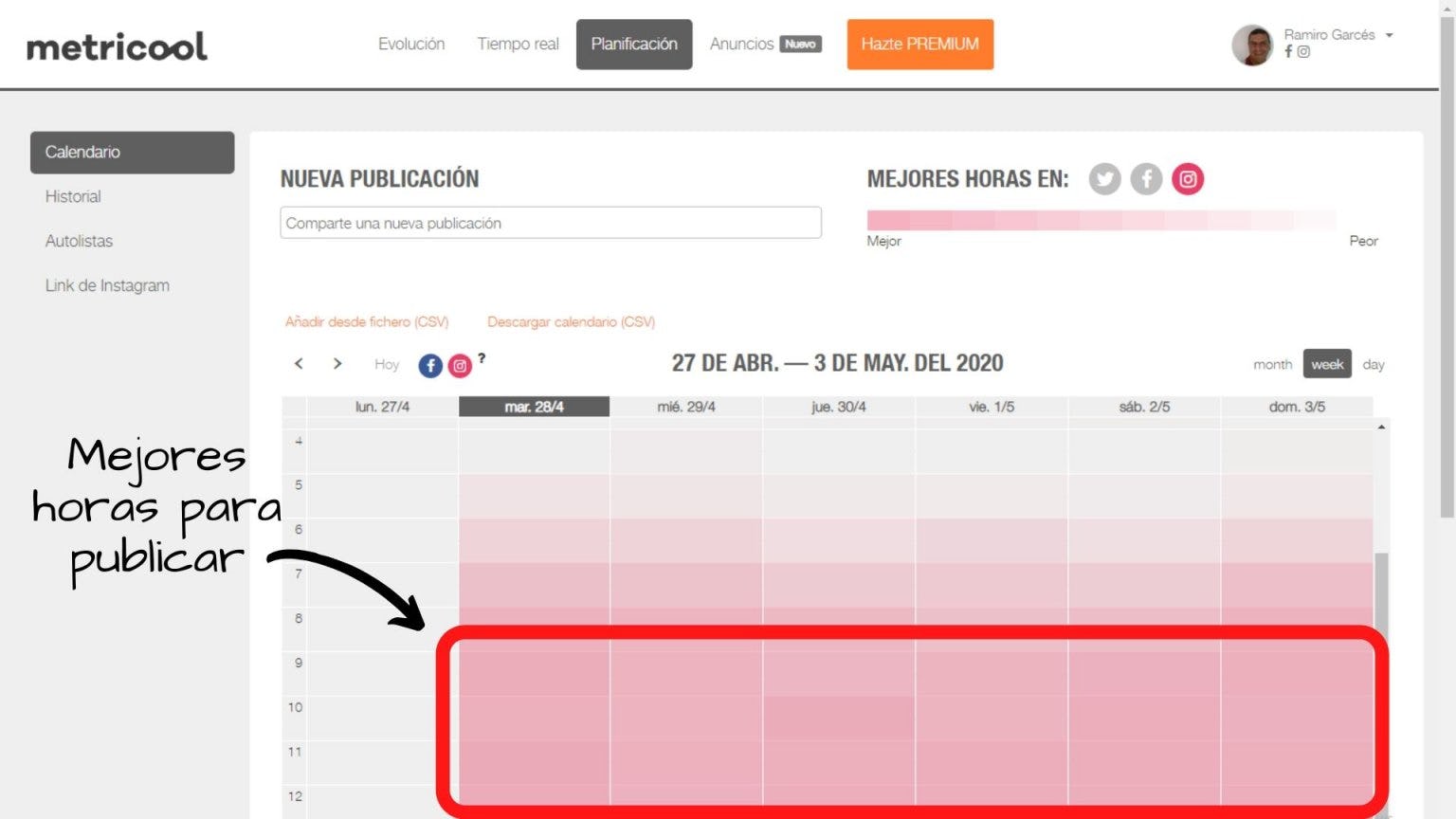The height and width of the screenshot is (819, 1456).
Task: Click the dom. 3/5 column header
Action: point(1297,407)
